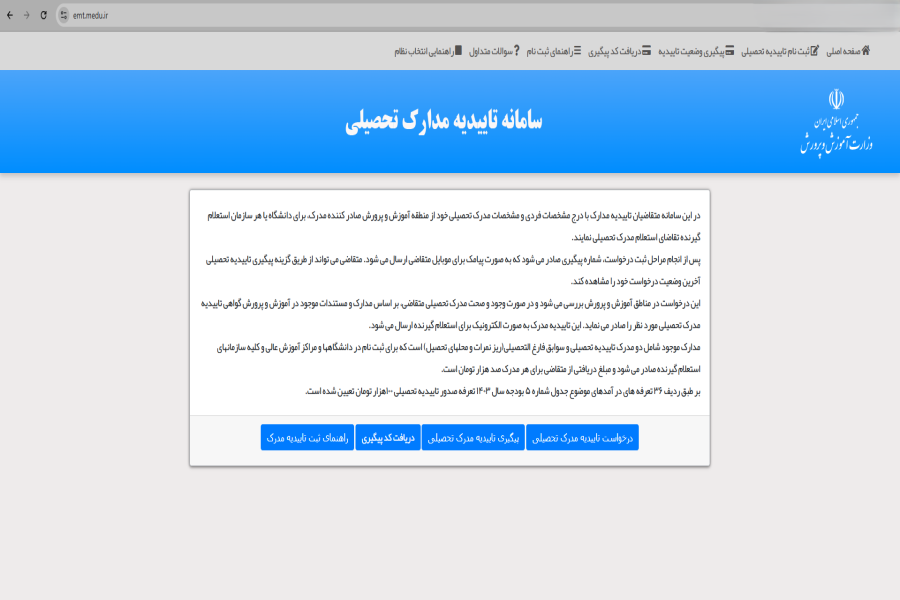Click the site info icon in address bar
The height and width of the screenshot is (600, 900).
coord(66,15)
